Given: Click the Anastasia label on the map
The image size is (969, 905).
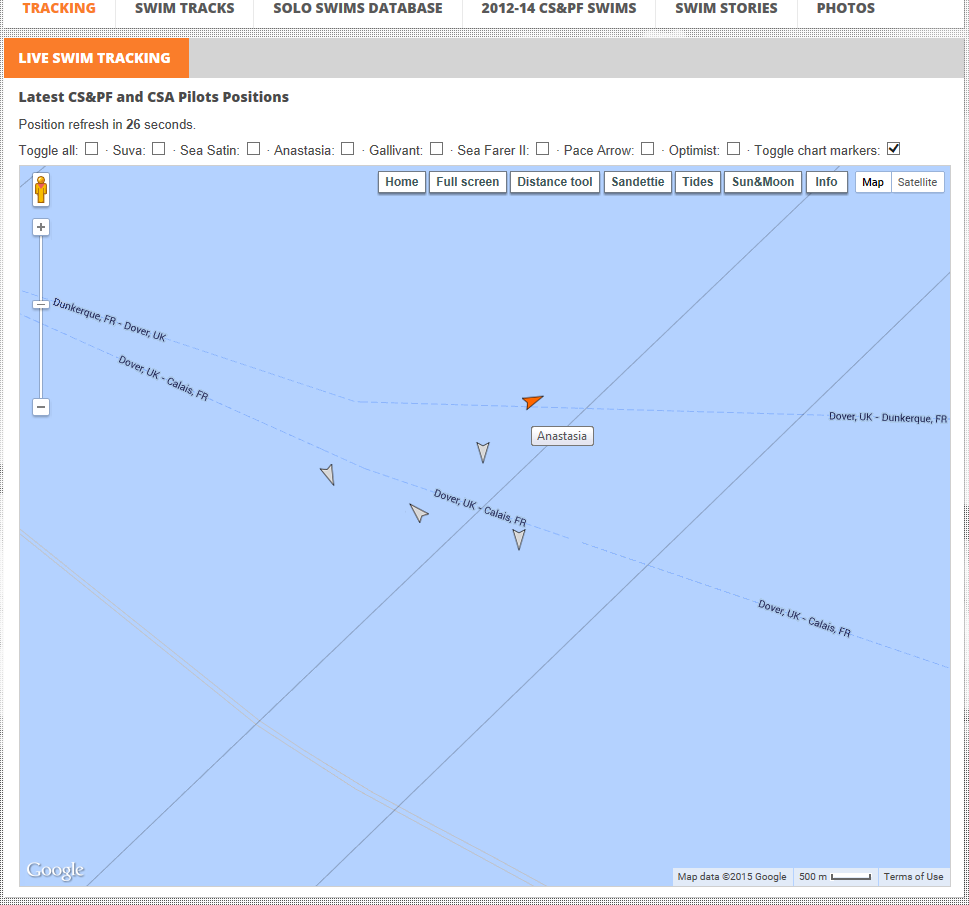Looking at the screenshot, I should coord(561,436).
